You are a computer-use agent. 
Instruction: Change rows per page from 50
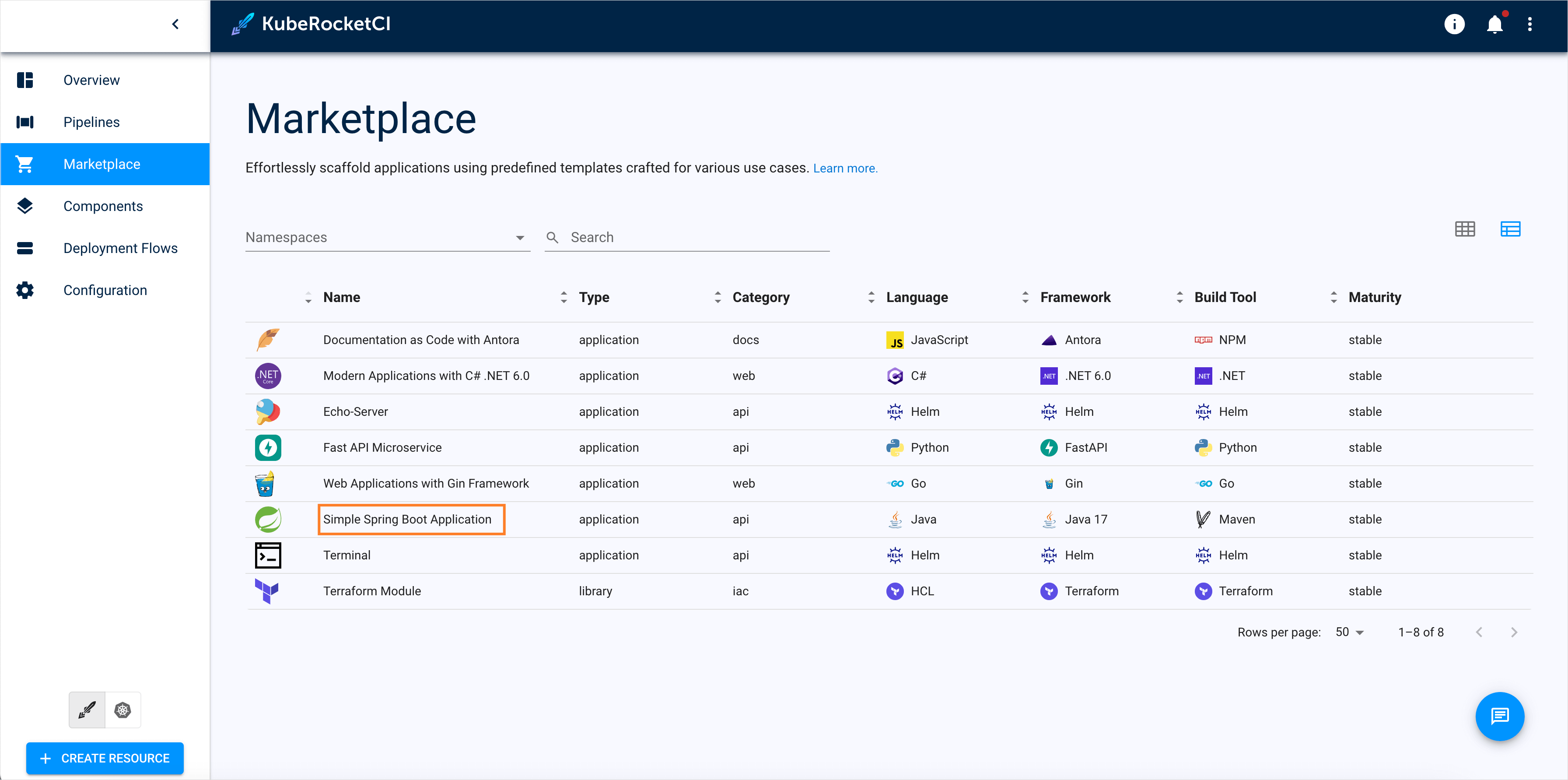point(1349,632)
